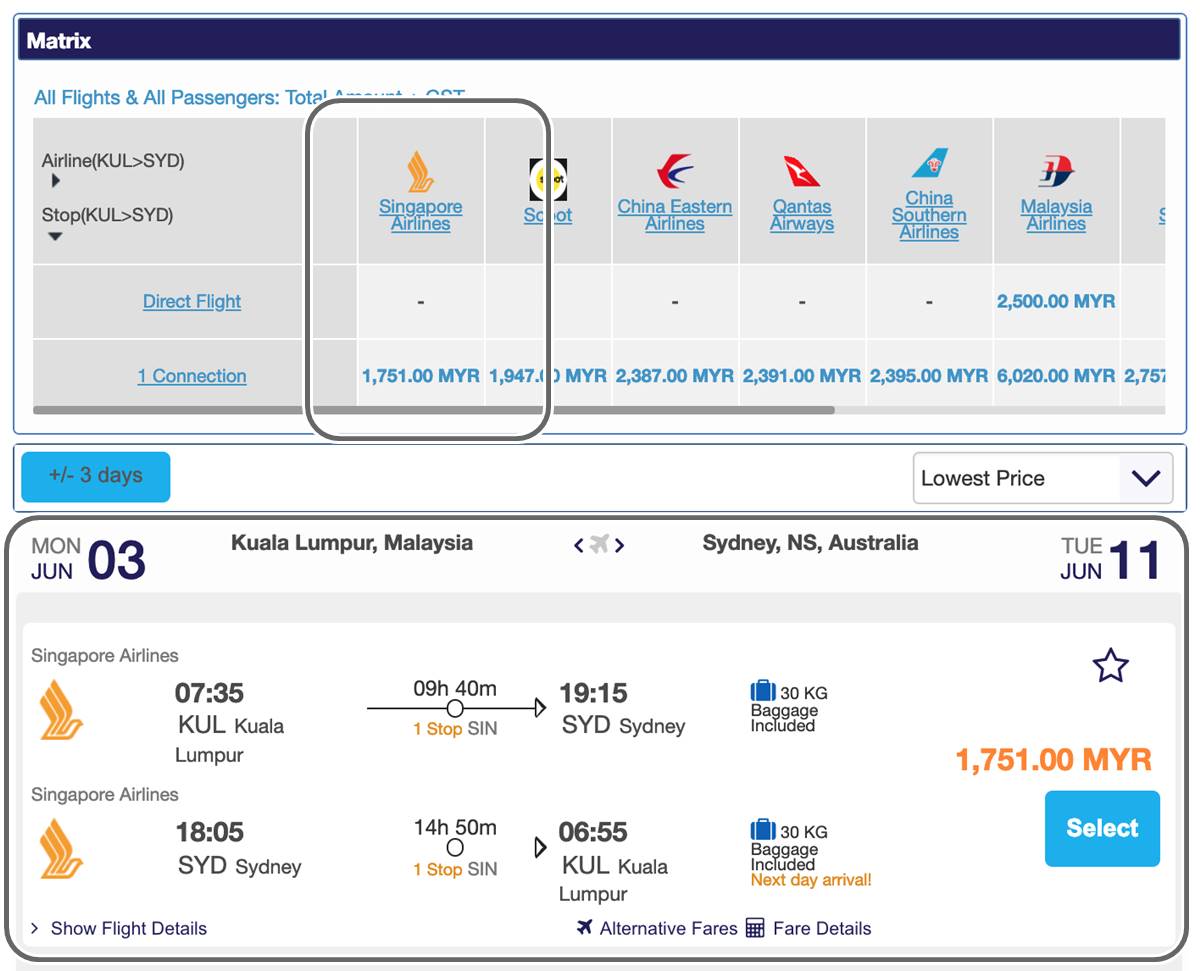Open the Malaysia Airlines link
Screen dimensions: 1200x971
pos(1056,215)
